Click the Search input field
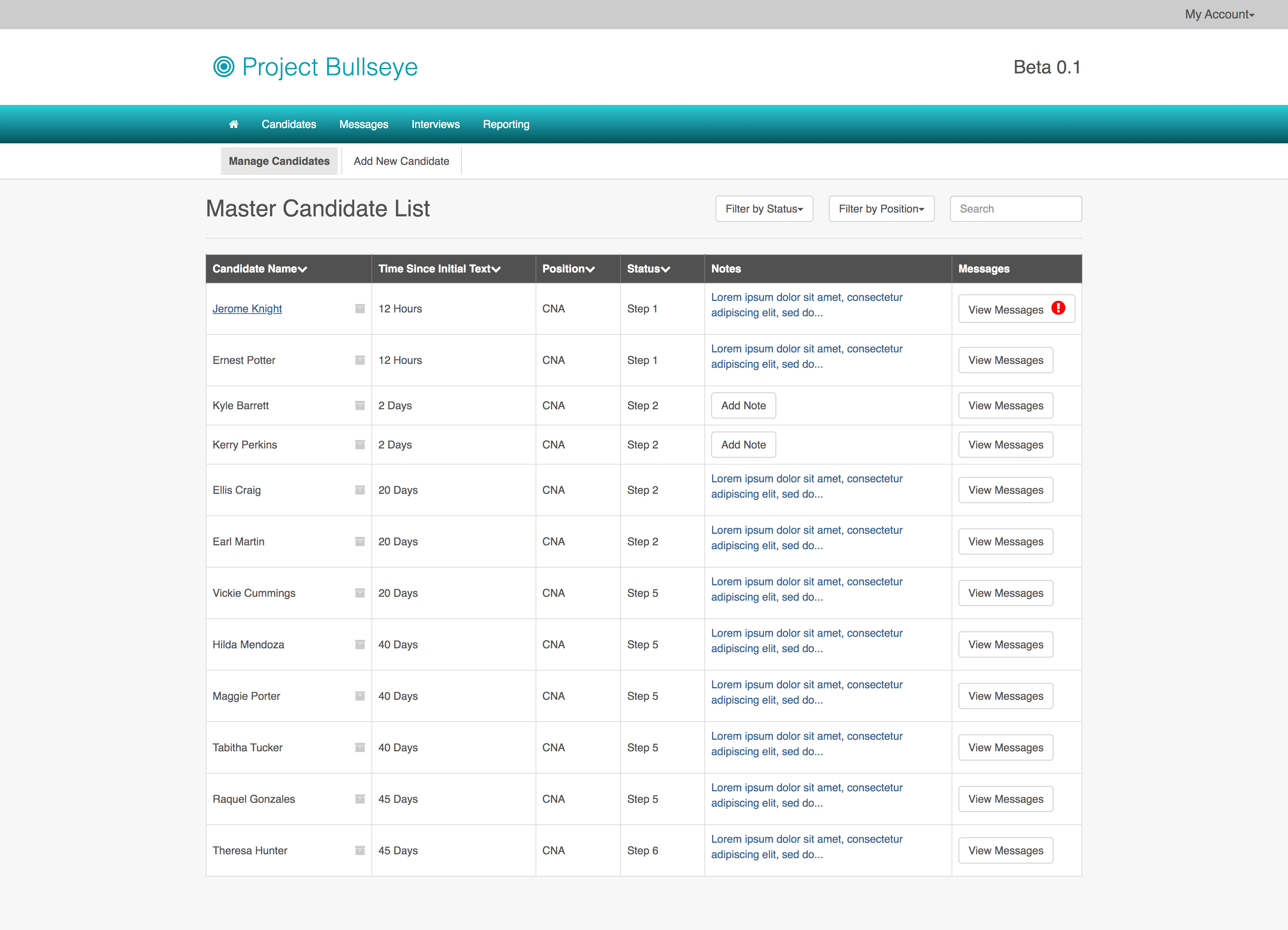This screenshot has width=1288, height=930. click(1015, 209)
